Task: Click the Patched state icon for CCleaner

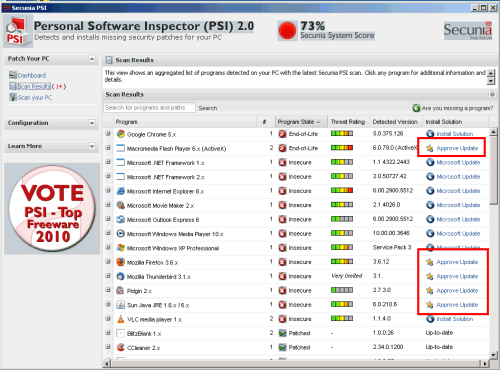Action: pos(283,347)
